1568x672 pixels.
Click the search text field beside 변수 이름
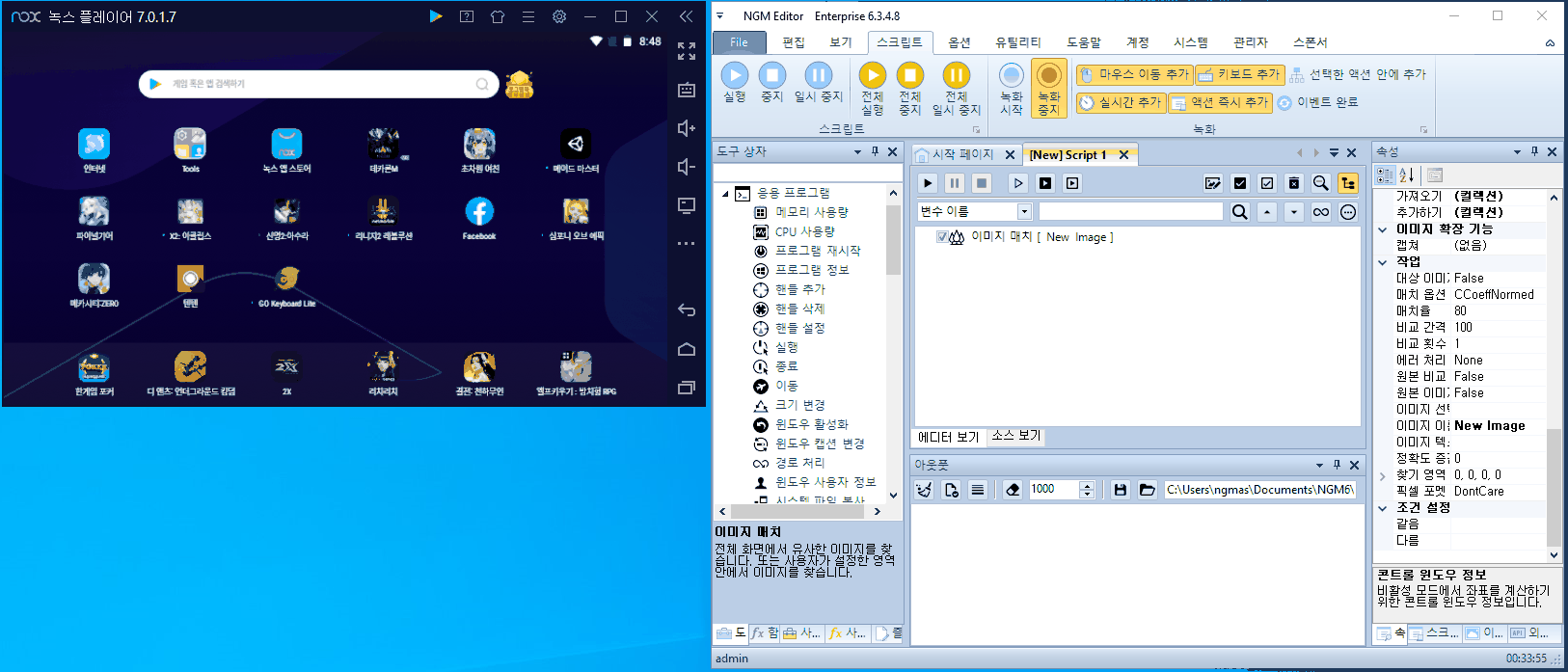(x=1130, y=211)
